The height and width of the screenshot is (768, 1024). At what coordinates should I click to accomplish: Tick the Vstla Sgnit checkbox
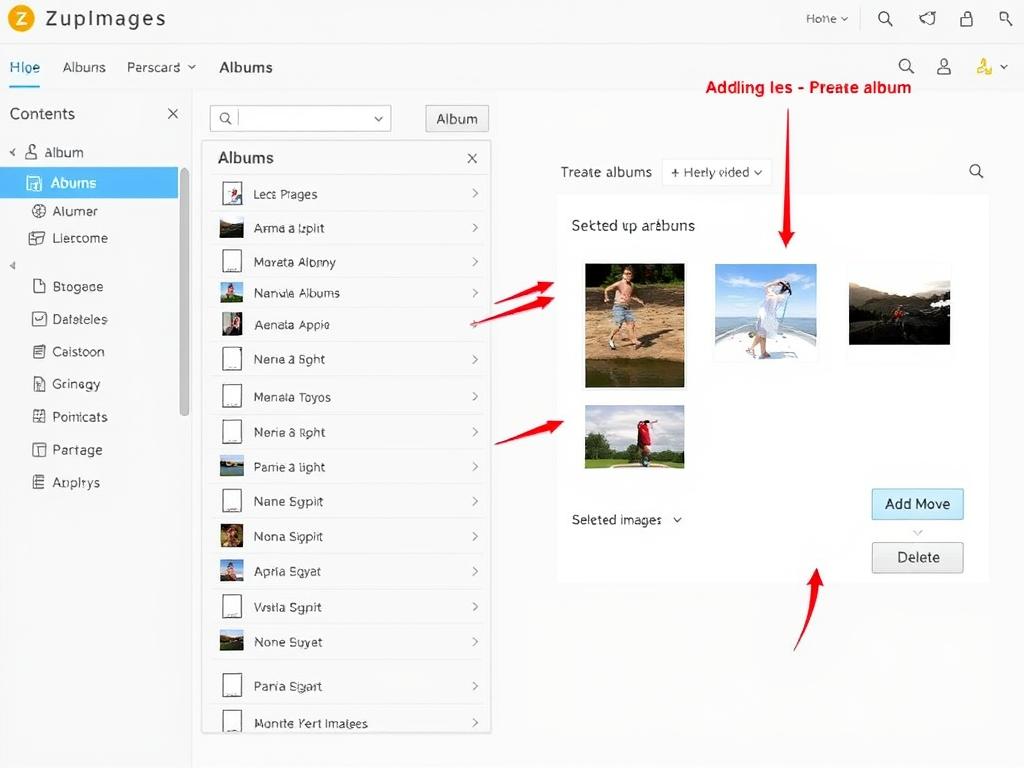pos(232,606)
